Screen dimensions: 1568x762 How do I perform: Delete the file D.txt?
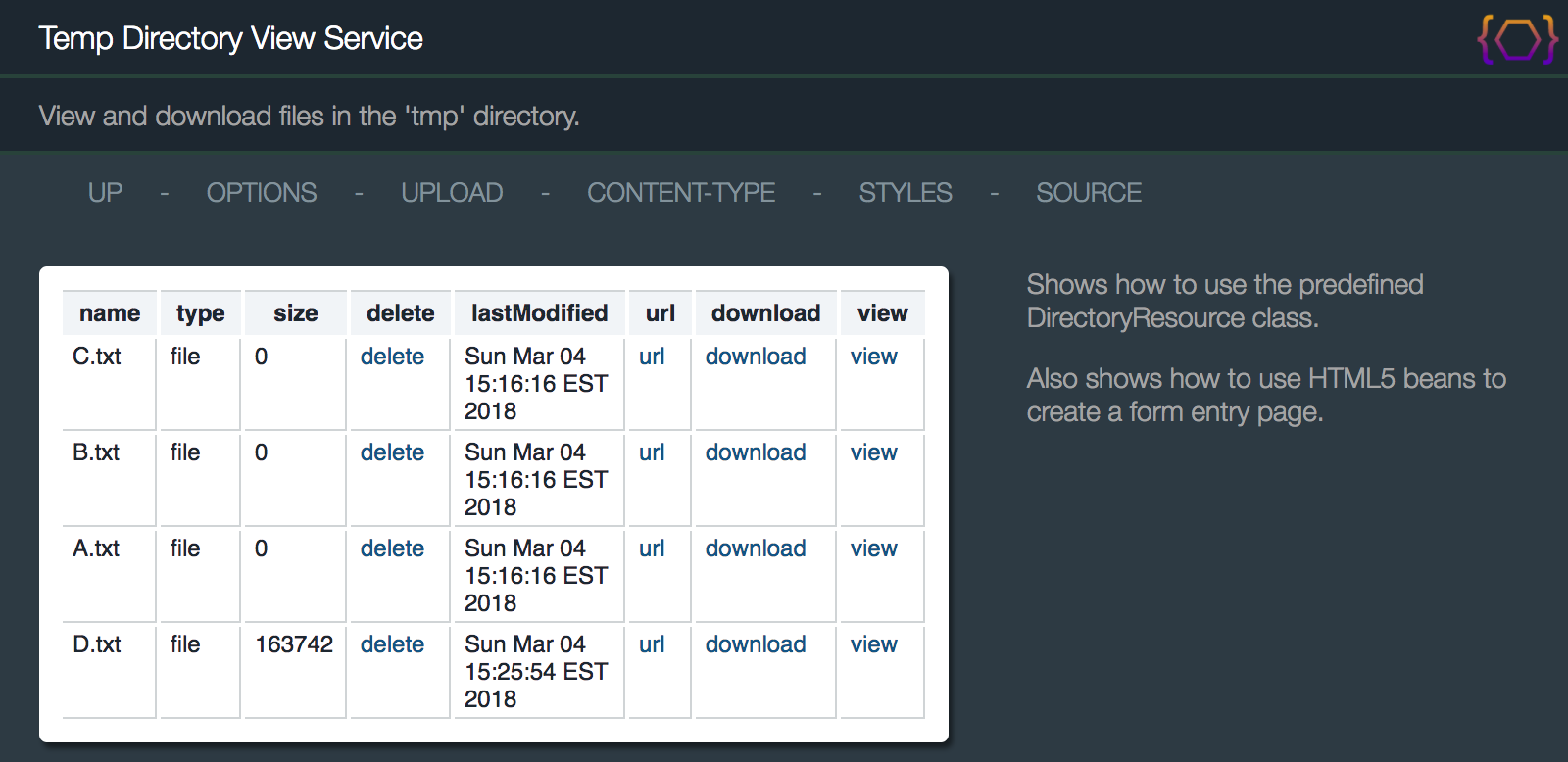coord(392,644)
